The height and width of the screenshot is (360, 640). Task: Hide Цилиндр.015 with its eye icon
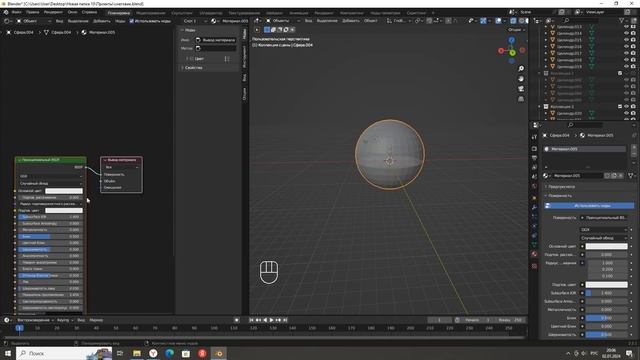click(x=626, y=40)
